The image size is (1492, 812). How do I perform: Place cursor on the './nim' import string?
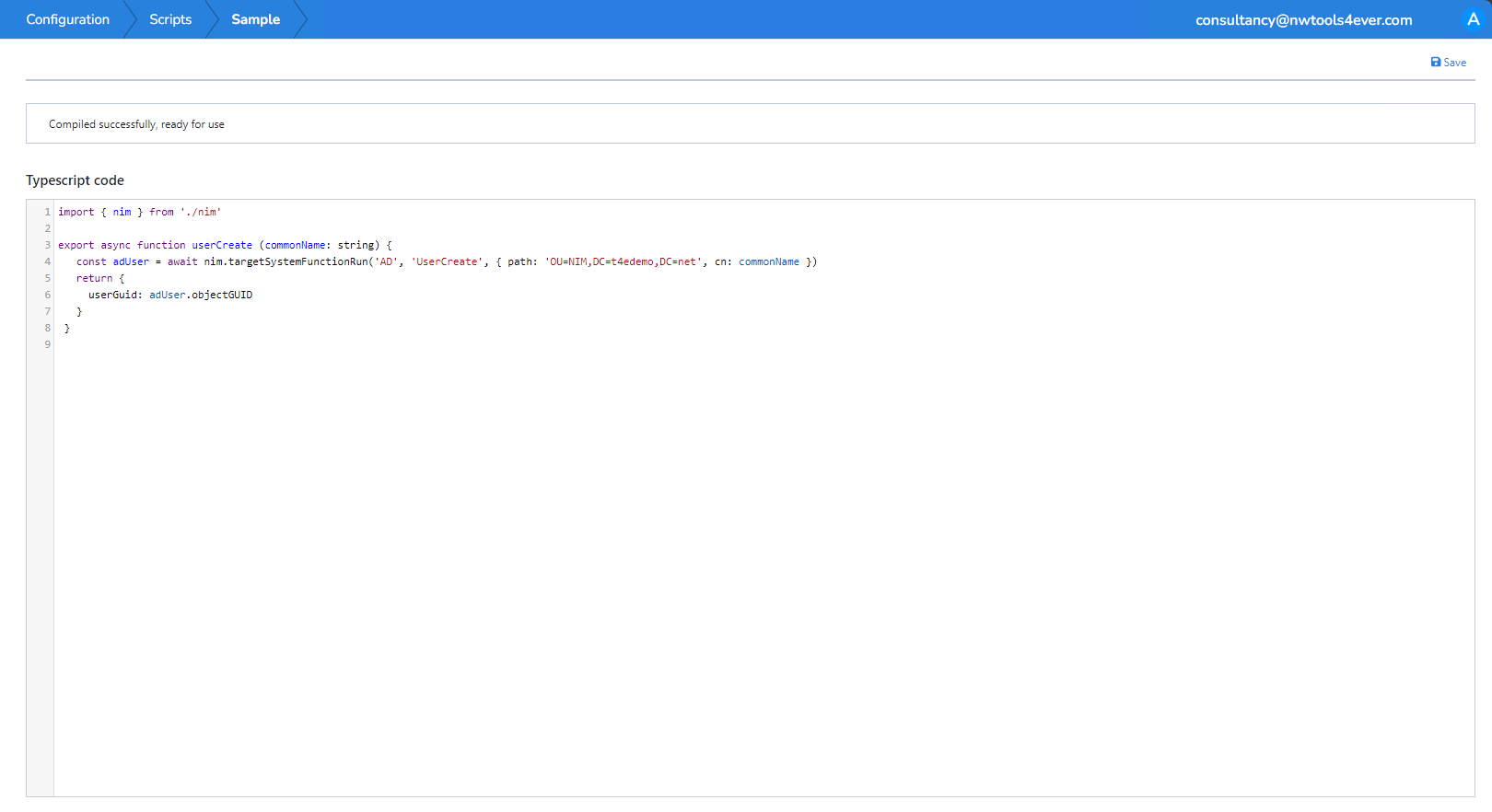click(x=201, y=212)
